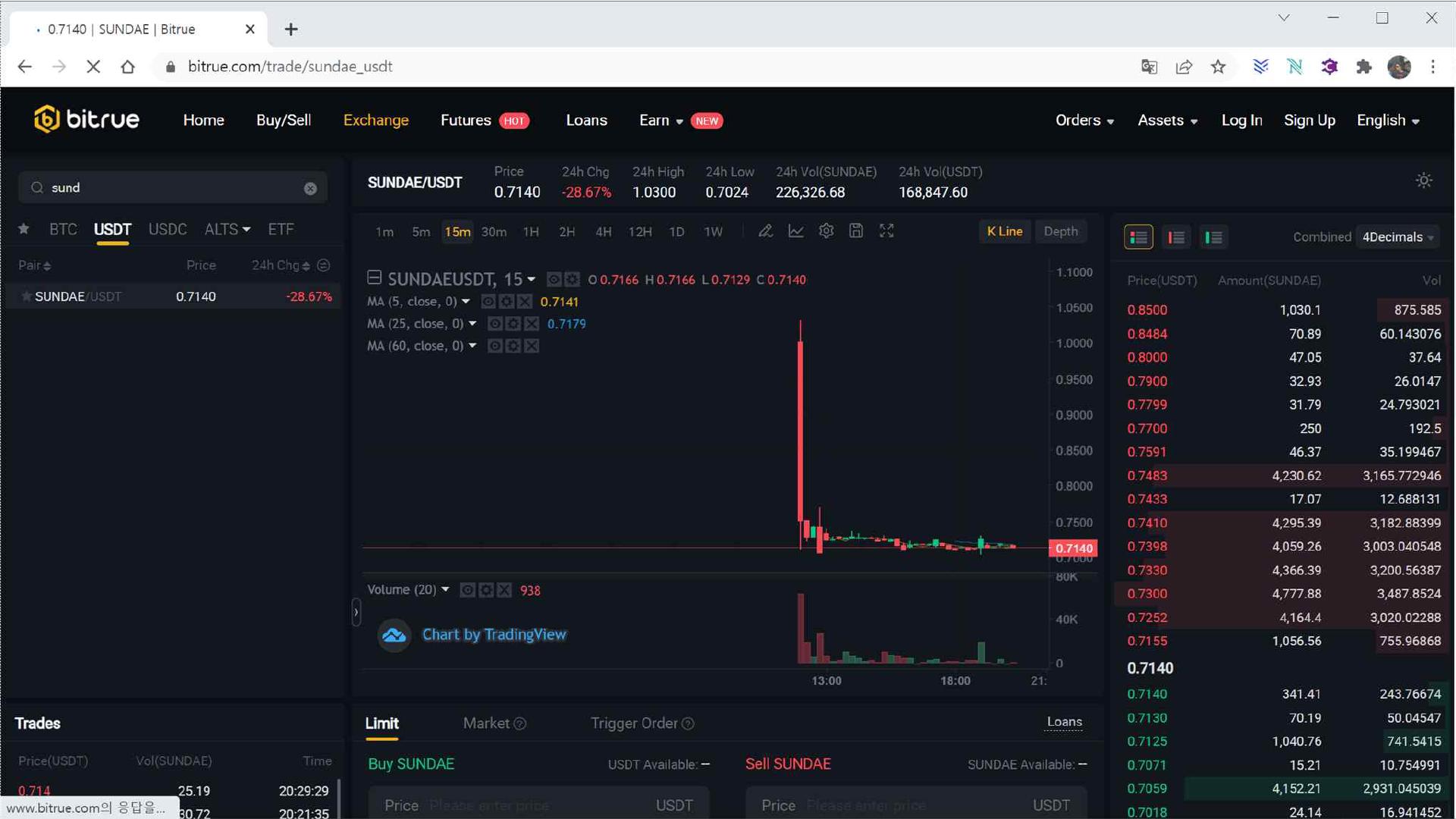Expand MA (5, close, 0) dropdown
The height and width of the screenshot is (819, 1456).
tap(466, 301)
